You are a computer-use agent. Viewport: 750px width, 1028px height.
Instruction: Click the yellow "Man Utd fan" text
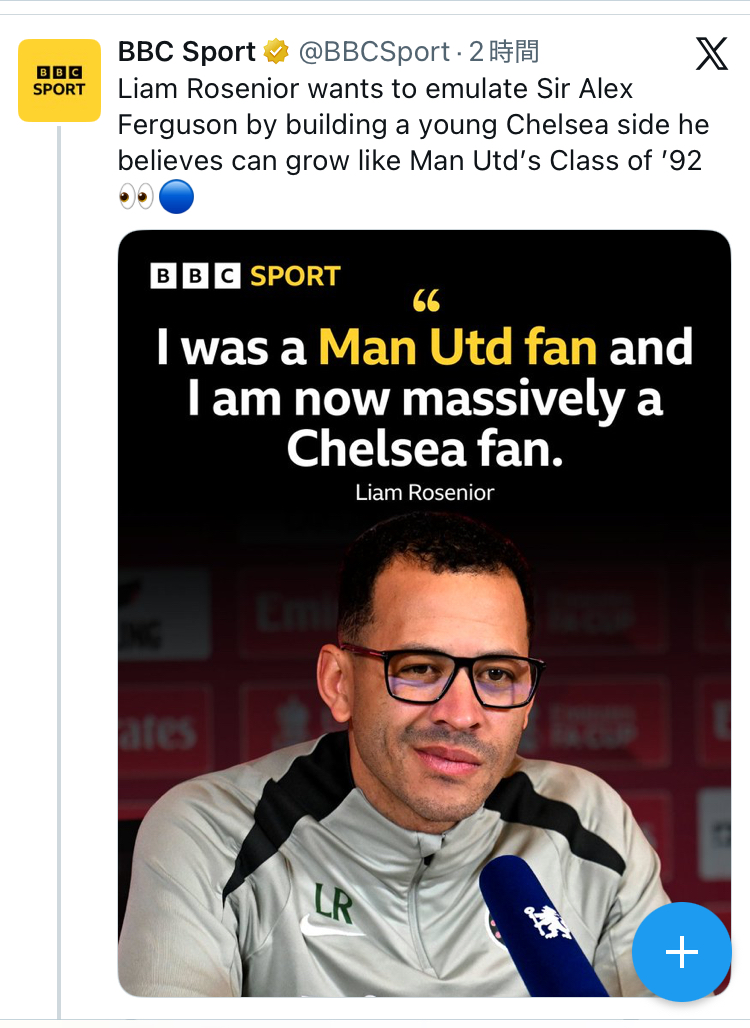[x=457, y=348]
